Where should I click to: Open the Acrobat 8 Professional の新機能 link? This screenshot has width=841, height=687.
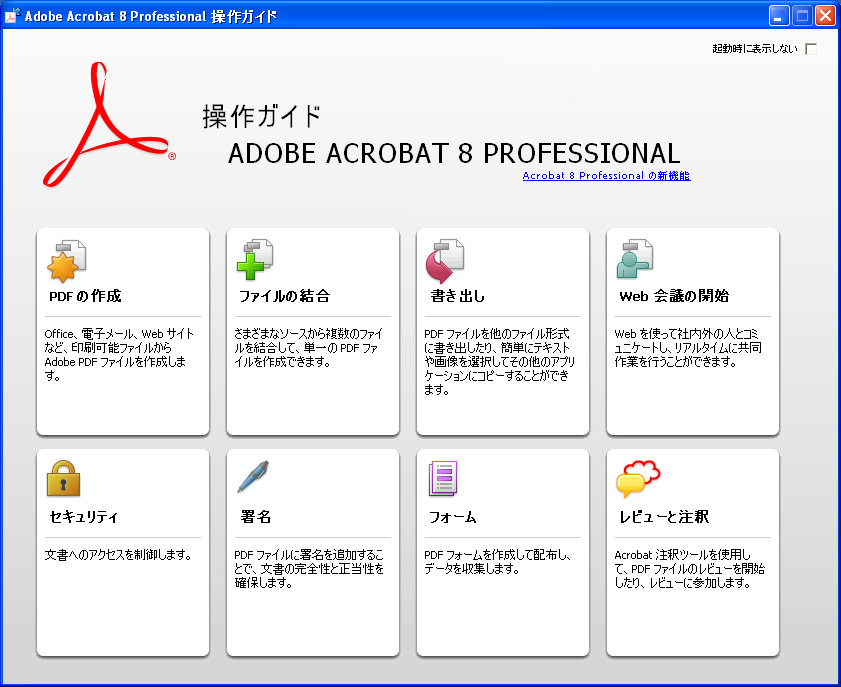click(607, 175)
